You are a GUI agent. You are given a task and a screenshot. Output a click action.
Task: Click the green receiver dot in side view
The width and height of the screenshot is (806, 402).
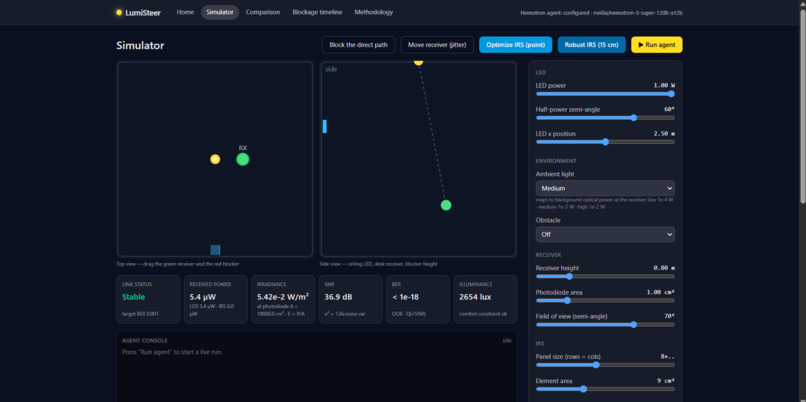[446, 205]
